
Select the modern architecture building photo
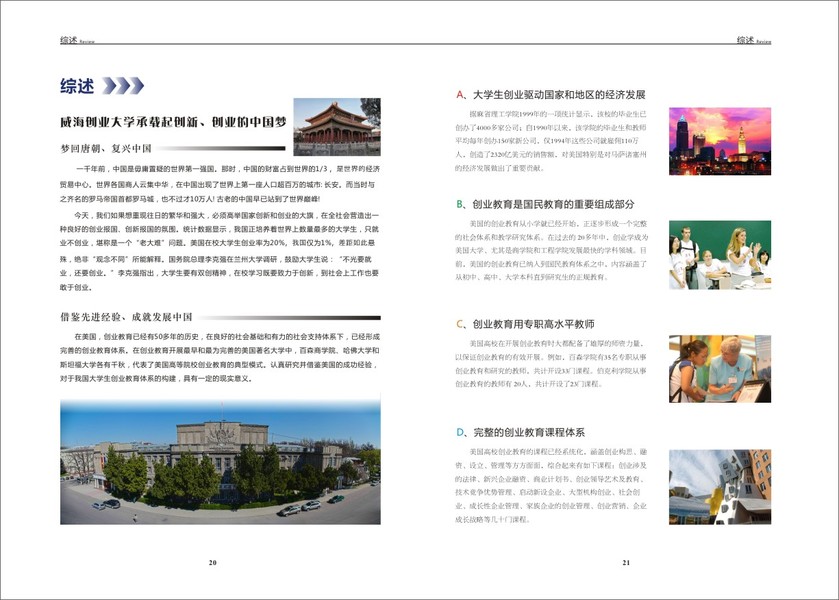tap(720, 487)
